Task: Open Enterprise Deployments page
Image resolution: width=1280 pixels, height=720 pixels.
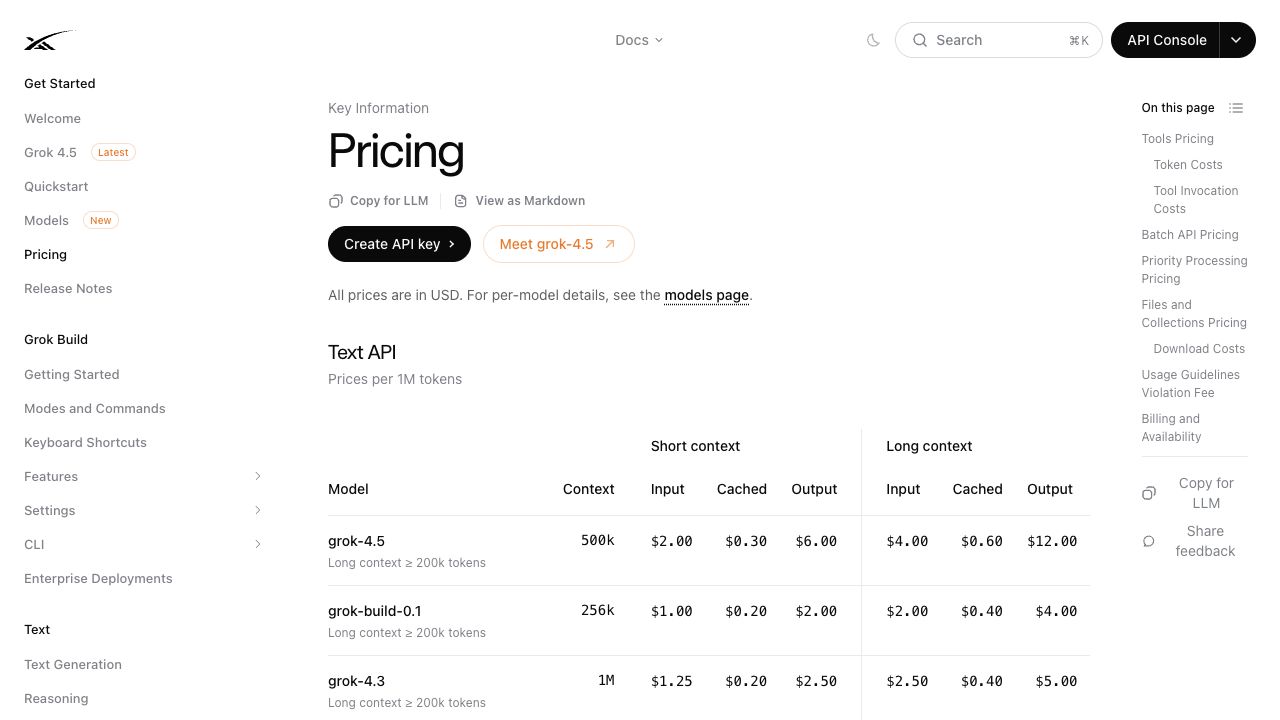Action: tap(98, 578)
